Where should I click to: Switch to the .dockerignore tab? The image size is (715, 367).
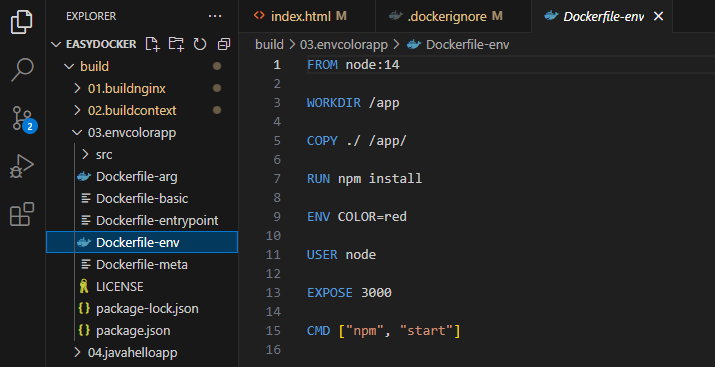453,16
